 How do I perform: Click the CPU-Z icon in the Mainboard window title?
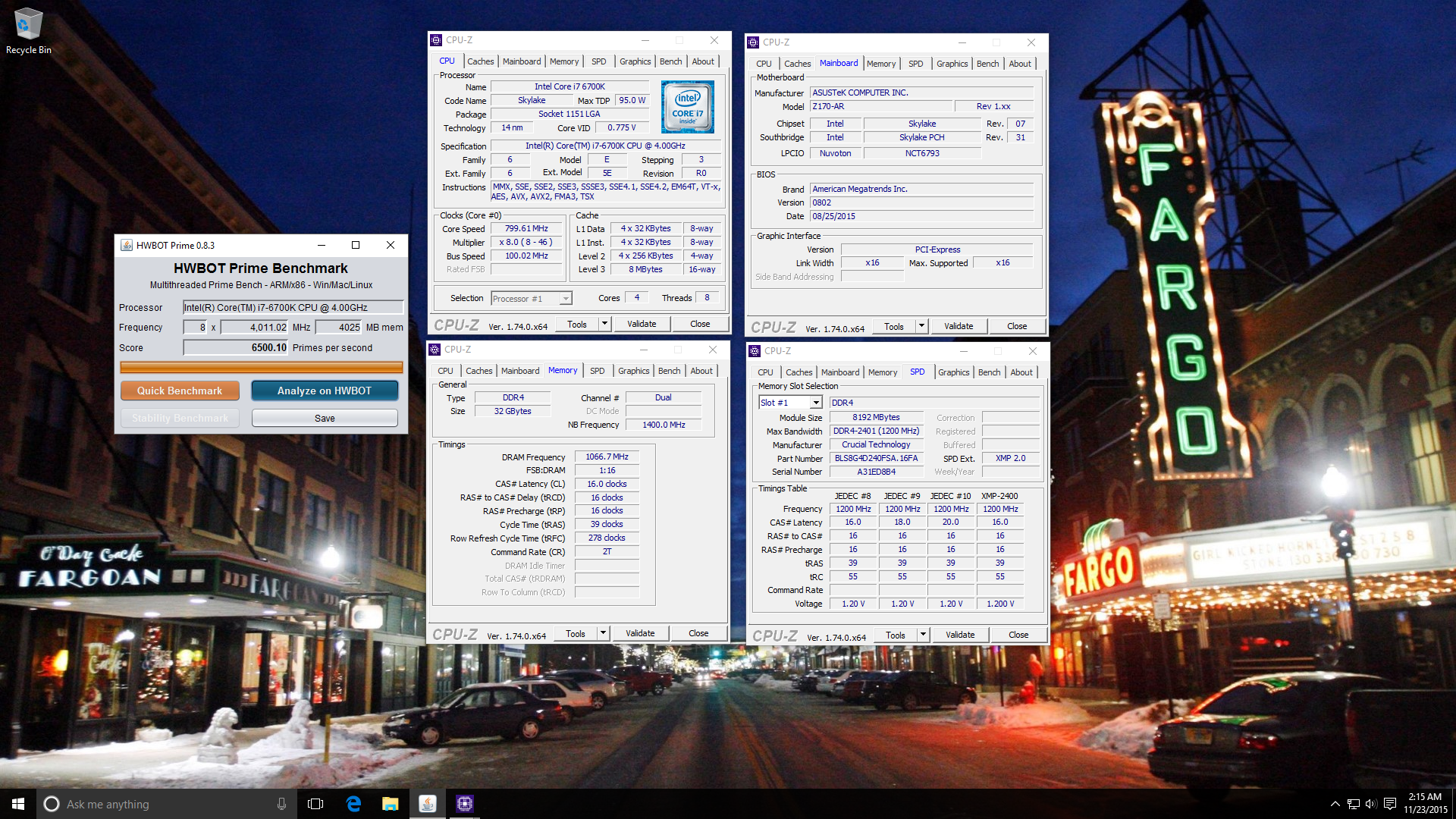tap(753, 42)
